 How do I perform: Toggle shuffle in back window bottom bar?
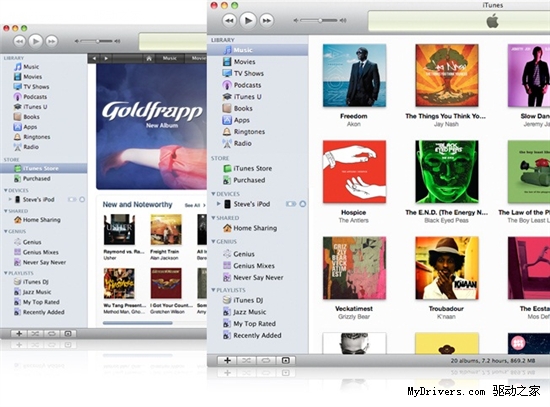35,334
